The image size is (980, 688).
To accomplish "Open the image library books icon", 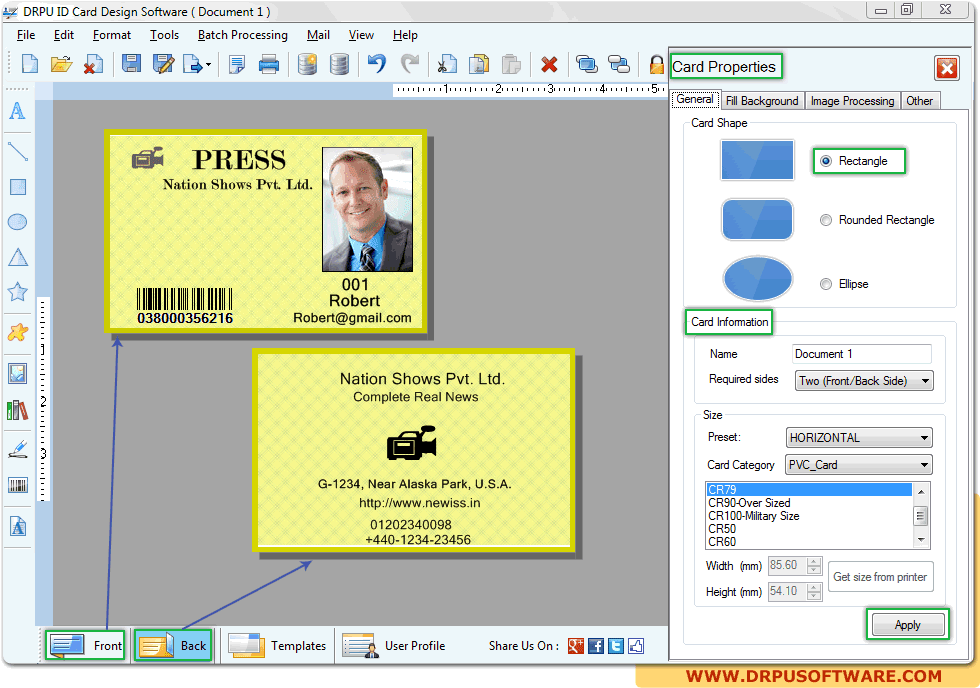I will pyautogui.click(x=18, y=411).
